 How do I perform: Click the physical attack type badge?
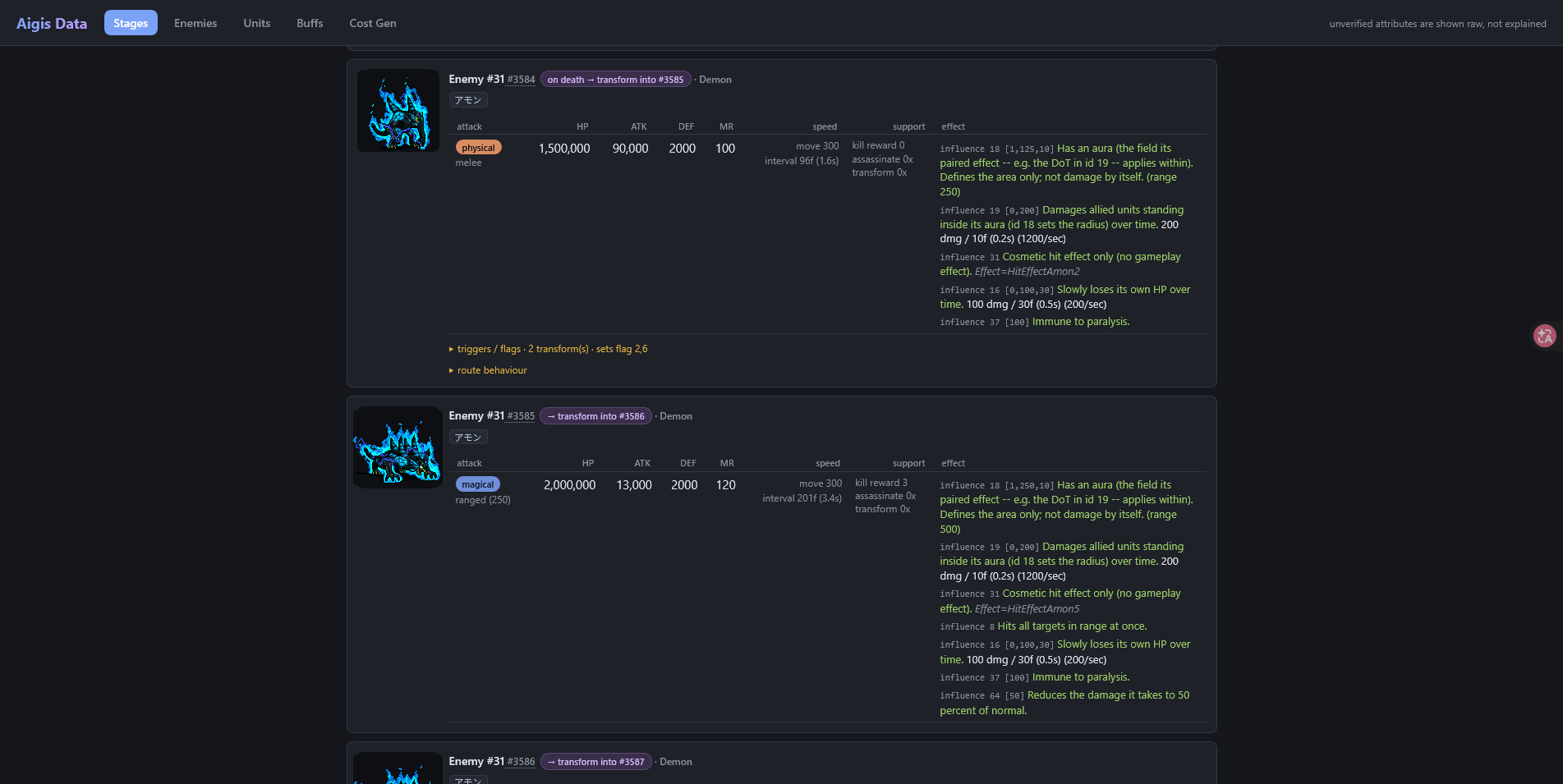[478, 148]
